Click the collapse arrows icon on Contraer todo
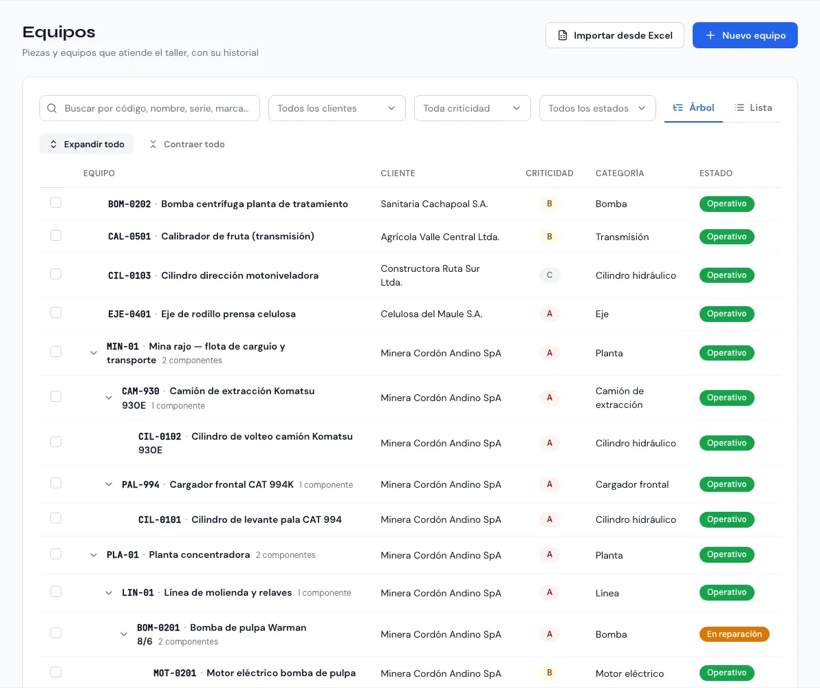This screenshot has height=688, width=820. (153, 144)
